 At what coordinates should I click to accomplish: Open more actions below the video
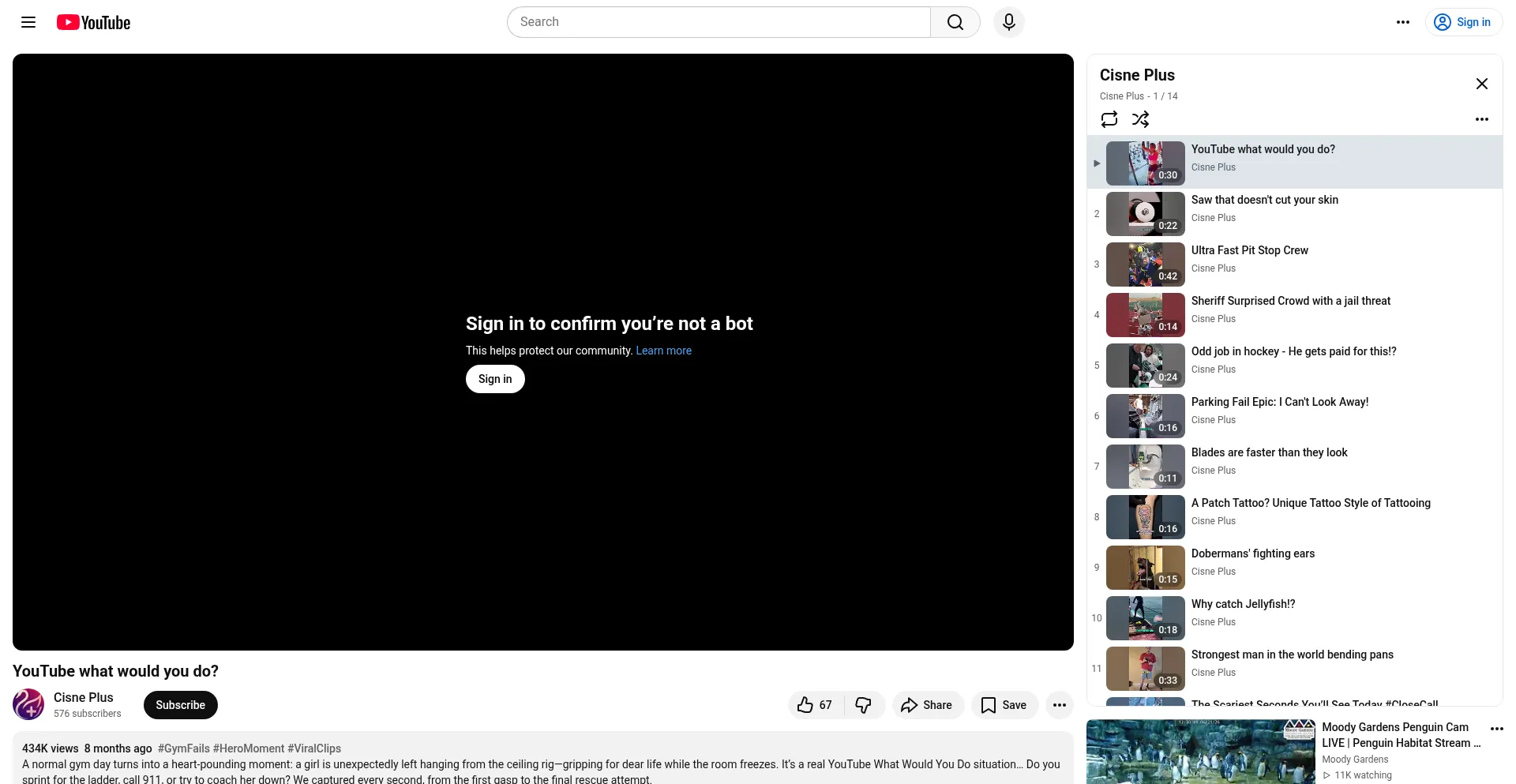click(1060, 705)
